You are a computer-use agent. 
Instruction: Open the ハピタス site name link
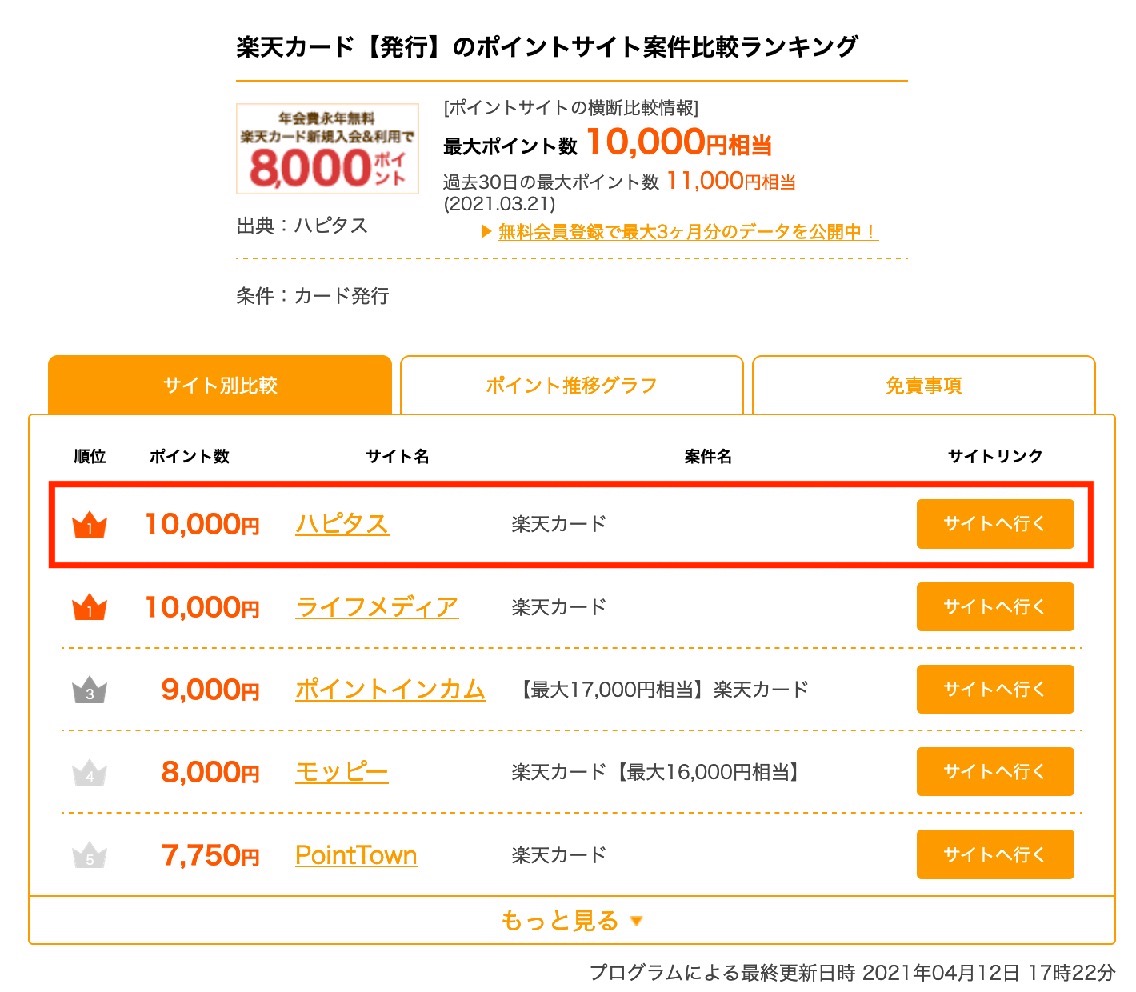coord(342,524)
